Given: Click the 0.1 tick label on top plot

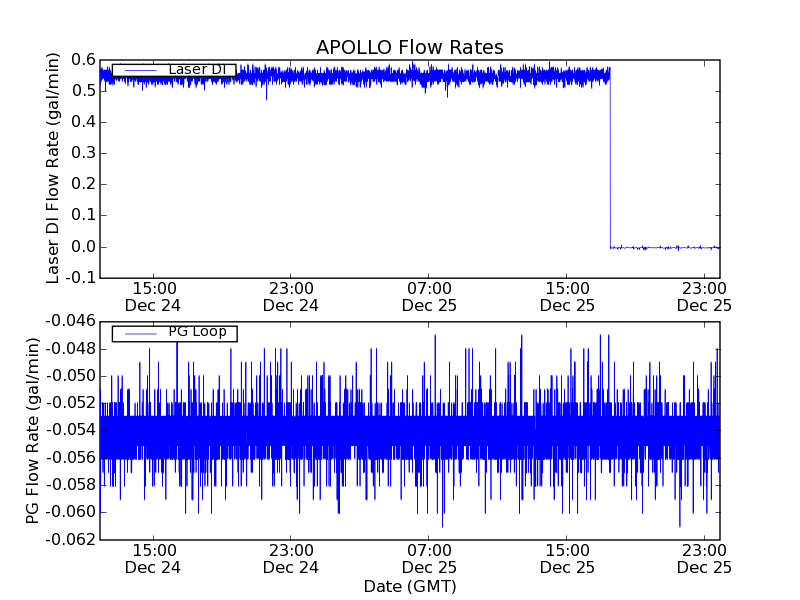Looking at the screenshot, I should pos(83,215).
